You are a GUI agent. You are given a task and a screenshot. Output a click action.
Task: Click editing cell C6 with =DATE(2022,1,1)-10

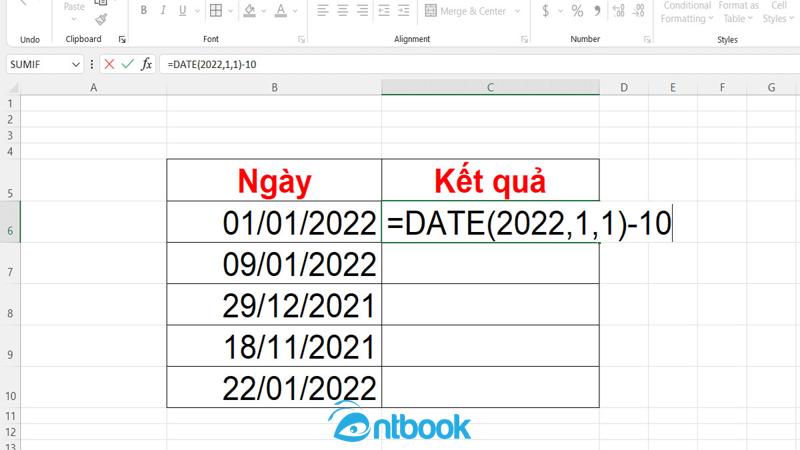click(x=490, y=222)
